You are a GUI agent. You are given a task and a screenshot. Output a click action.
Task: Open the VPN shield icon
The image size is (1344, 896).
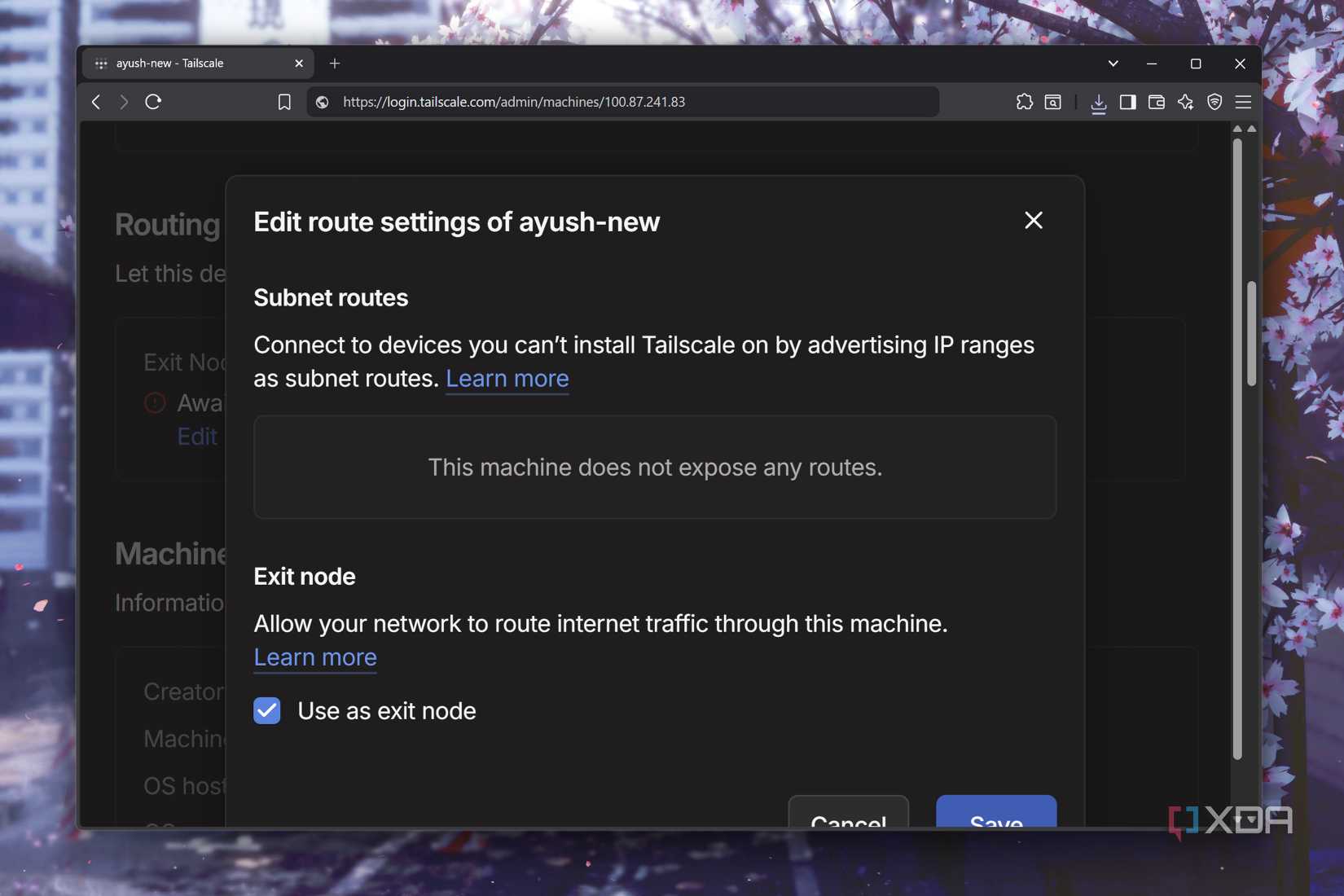pyautogui.click(x=1214, y=102)
